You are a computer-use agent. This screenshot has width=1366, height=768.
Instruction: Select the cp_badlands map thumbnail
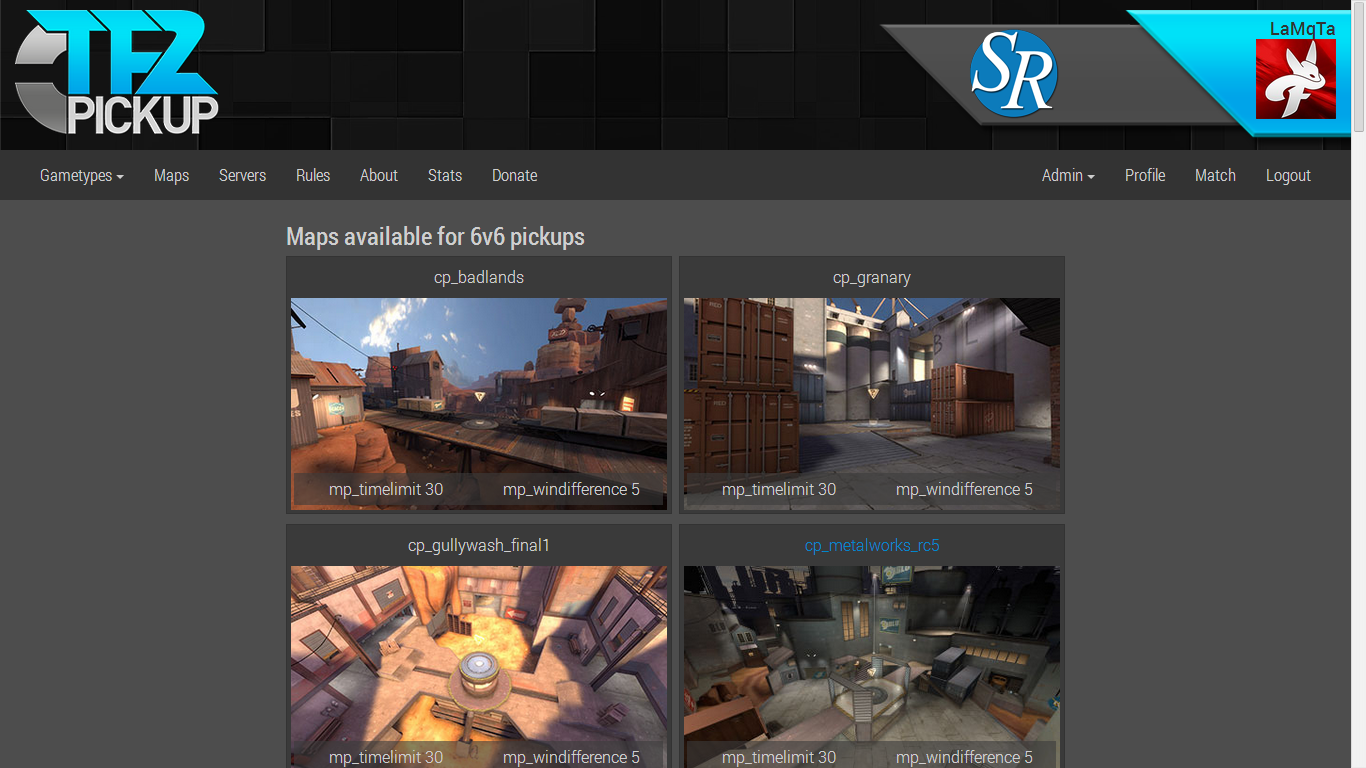coord(479,404)
